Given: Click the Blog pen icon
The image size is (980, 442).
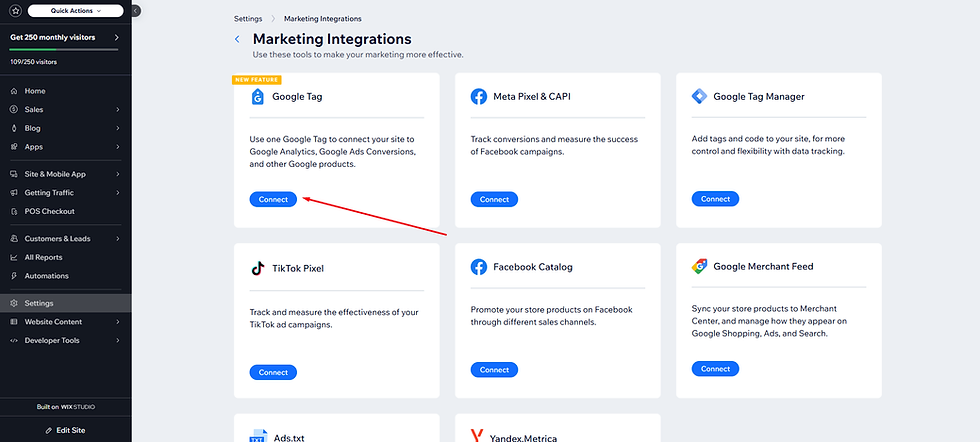Looking at the screenshot, I should (x=14, y=128).
